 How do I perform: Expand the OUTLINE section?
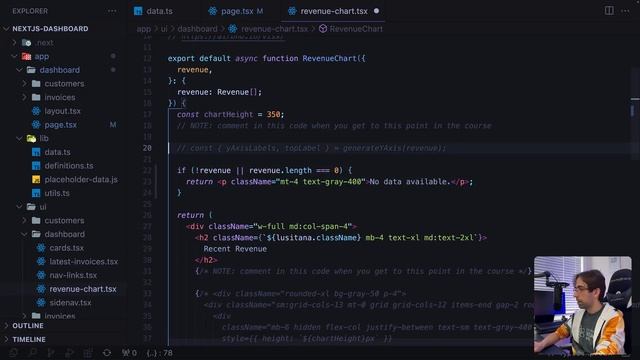[x=7, y=326]
